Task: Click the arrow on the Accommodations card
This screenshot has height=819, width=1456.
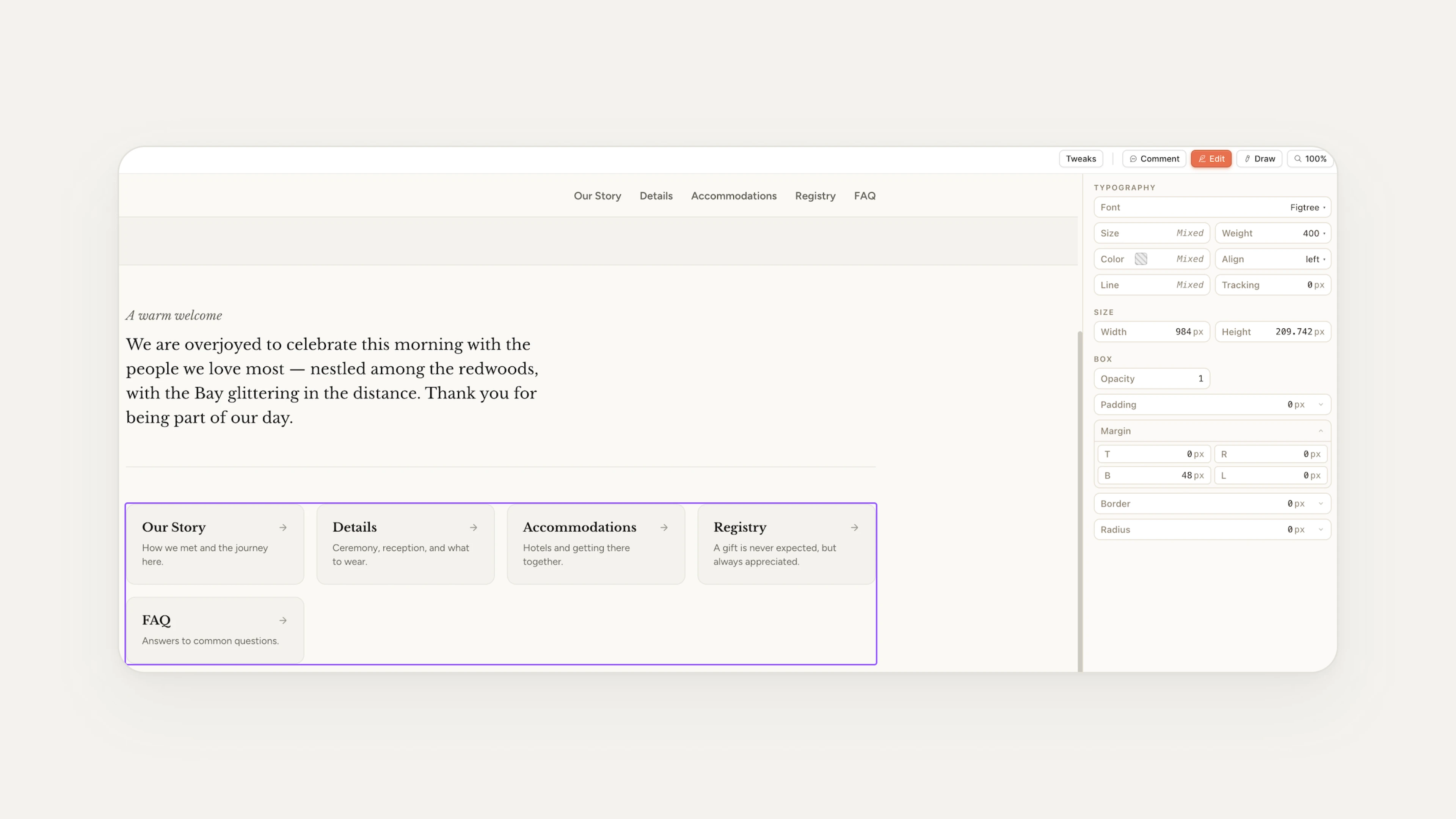Action: (664, 527)
